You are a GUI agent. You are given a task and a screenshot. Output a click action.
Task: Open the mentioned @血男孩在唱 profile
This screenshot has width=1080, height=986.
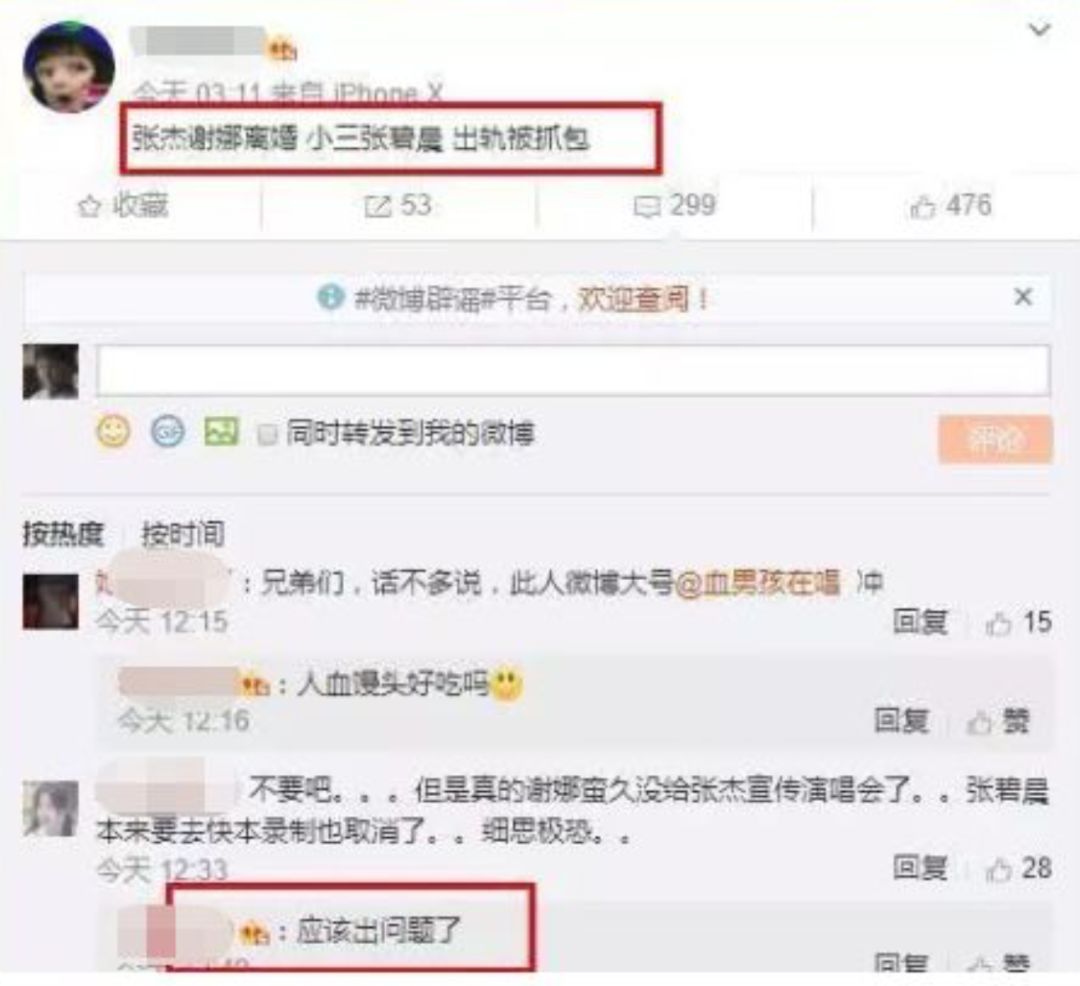(x=758, y=583)
